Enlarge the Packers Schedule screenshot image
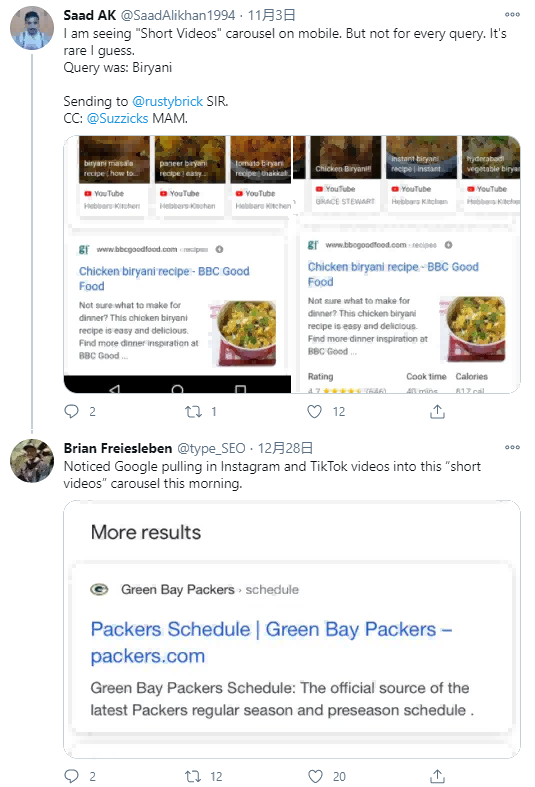 (x=292, y=629)
